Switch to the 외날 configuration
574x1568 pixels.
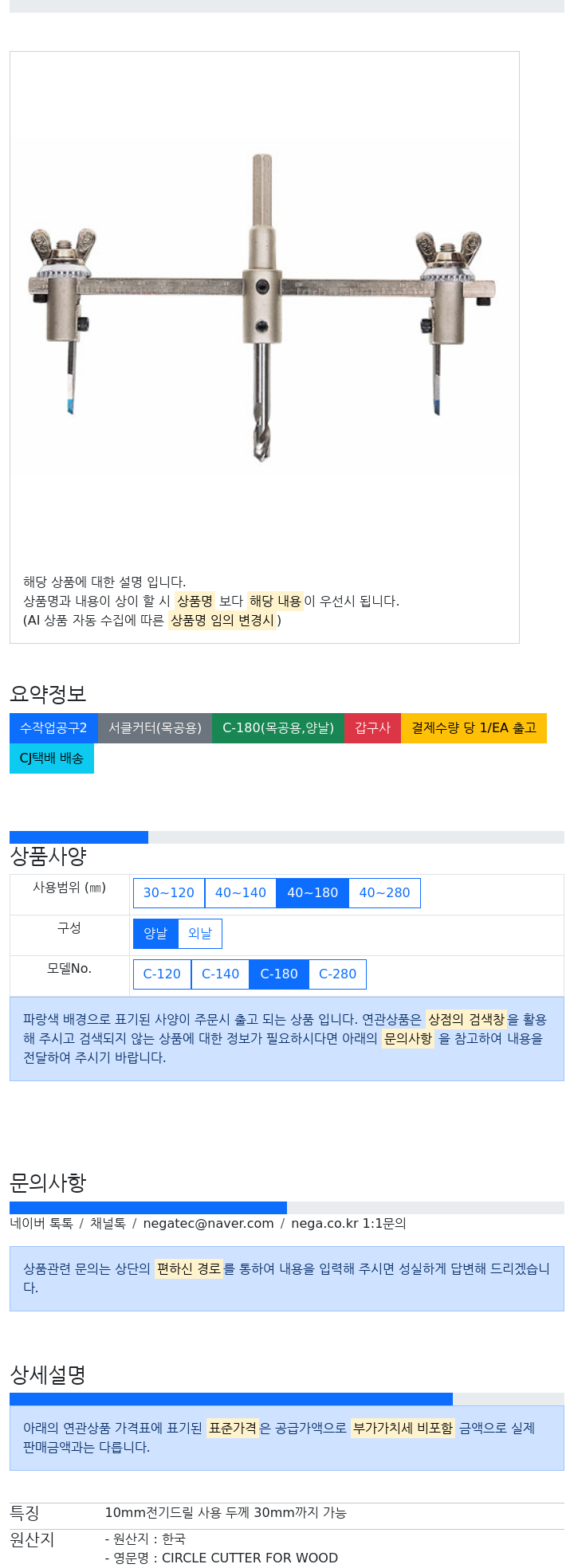click(x=200, y=934)
